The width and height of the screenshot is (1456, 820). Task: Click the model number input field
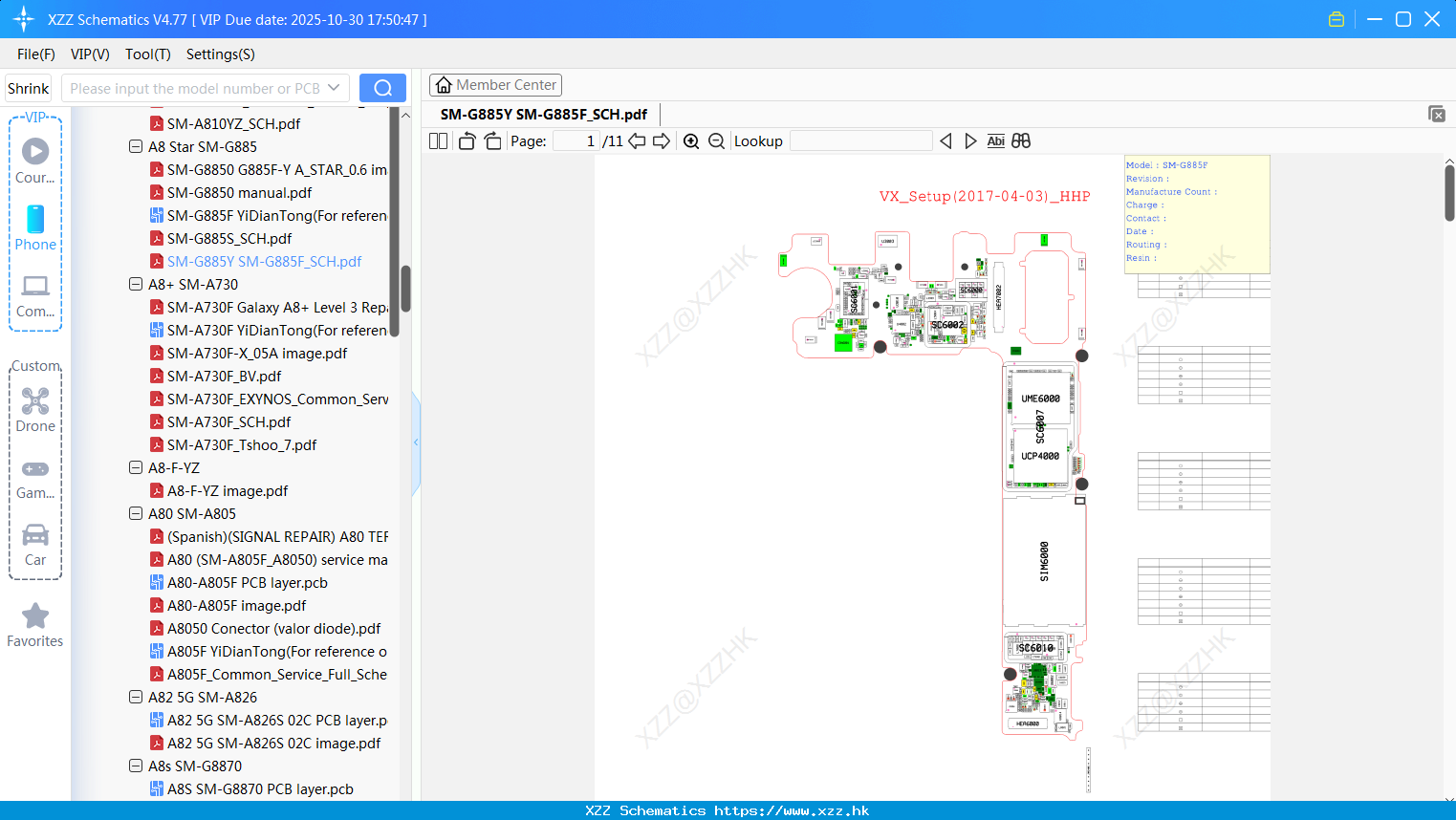194,88
